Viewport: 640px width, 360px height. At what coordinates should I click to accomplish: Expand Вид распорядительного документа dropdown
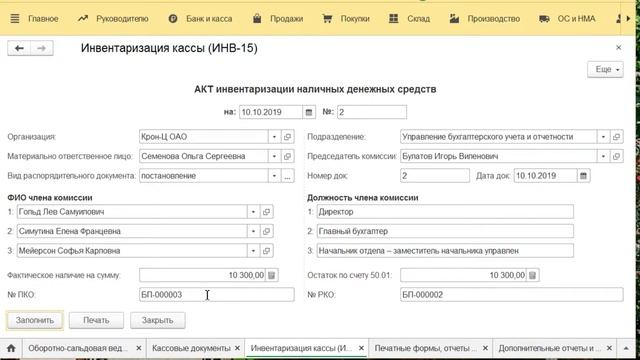[x=274, y=176]
